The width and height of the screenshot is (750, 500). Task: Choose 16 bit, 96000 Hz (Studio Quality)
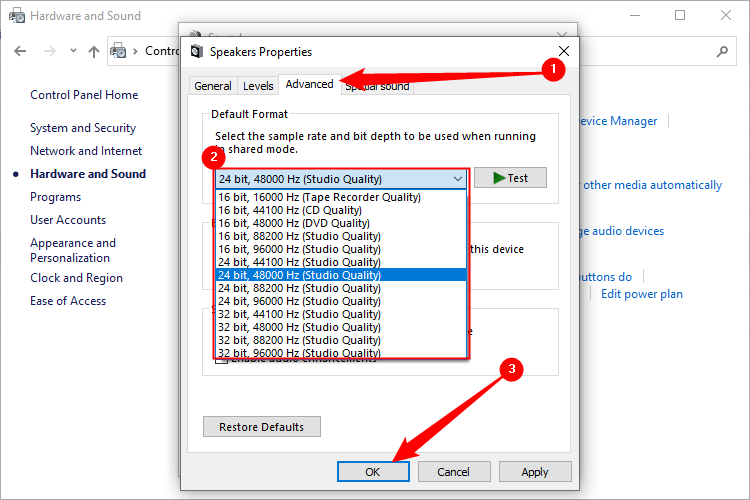(341, 249)
